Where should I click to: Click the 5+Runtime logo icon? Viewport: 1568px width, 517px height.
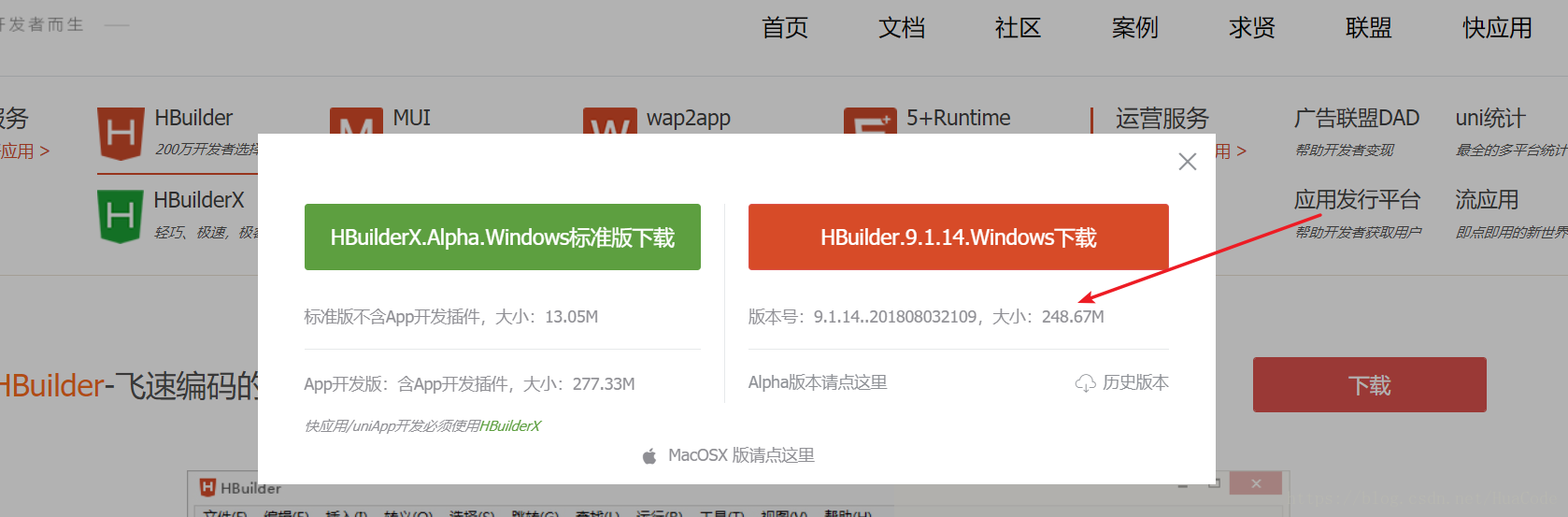tap(870, 121)
